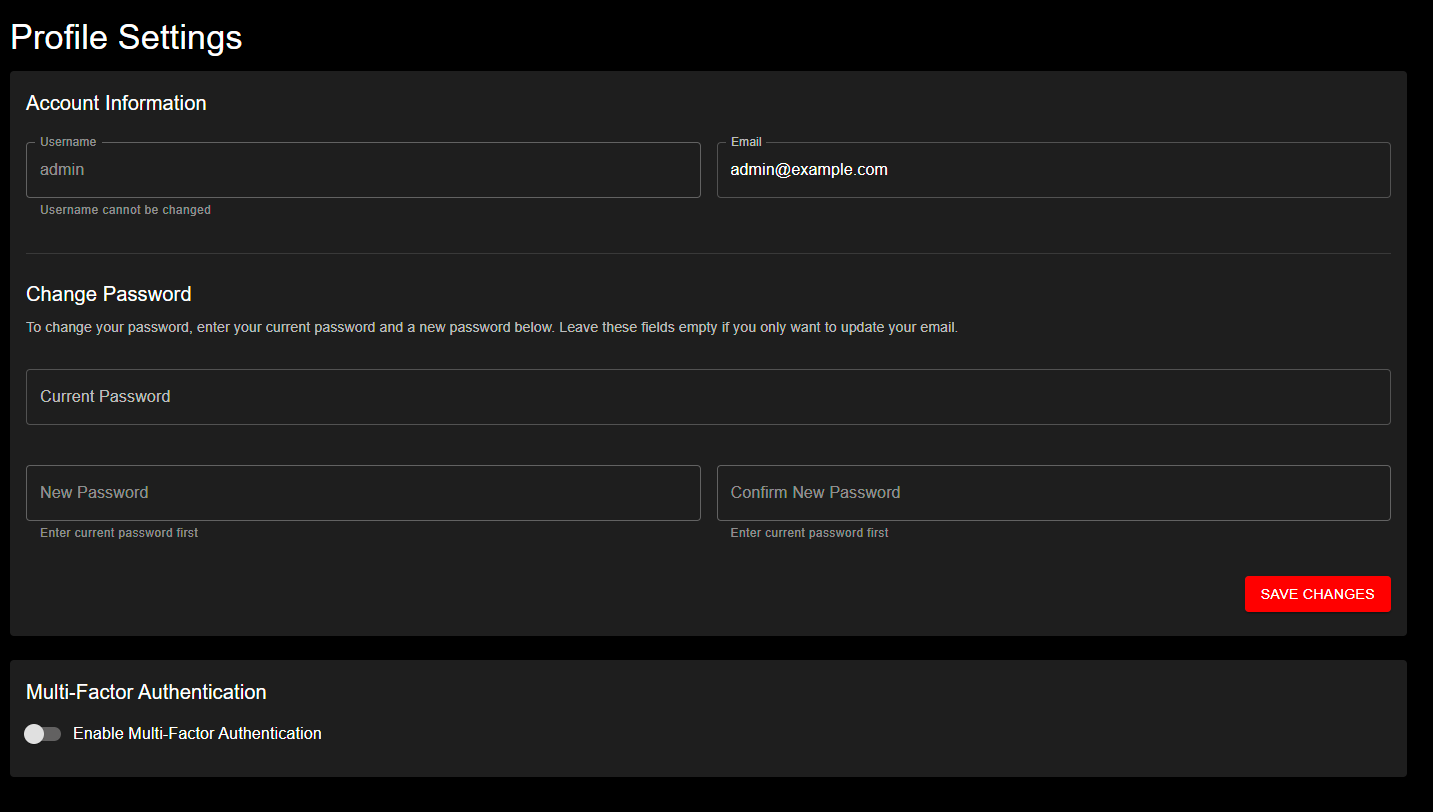Screen dimensions: 1433x812
Task: Click the SAVE CHANGES button
Action: point(1317,593)
